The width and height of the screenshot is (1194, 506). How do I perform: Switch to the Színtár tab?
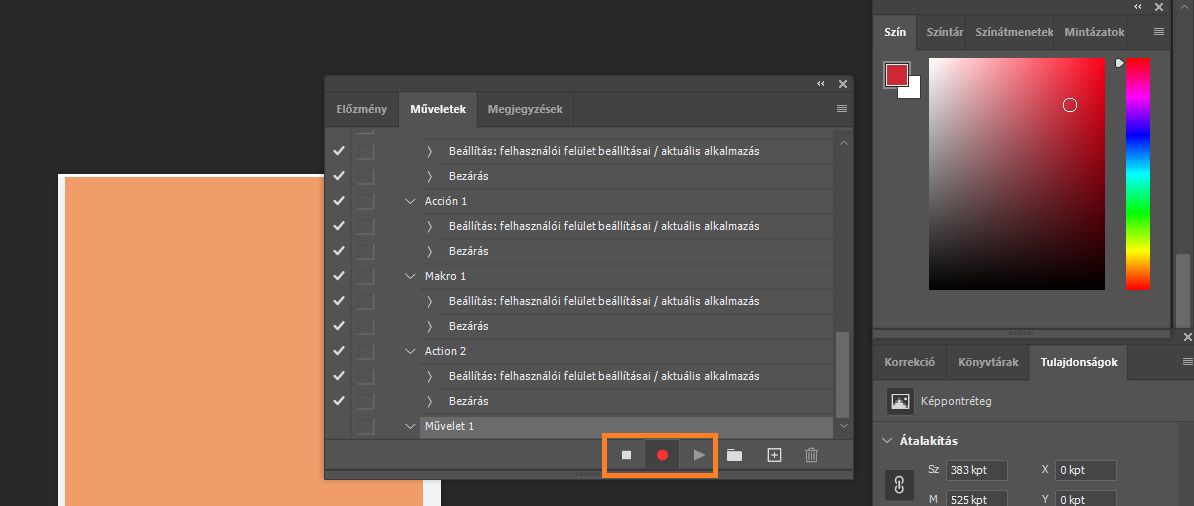945,32
